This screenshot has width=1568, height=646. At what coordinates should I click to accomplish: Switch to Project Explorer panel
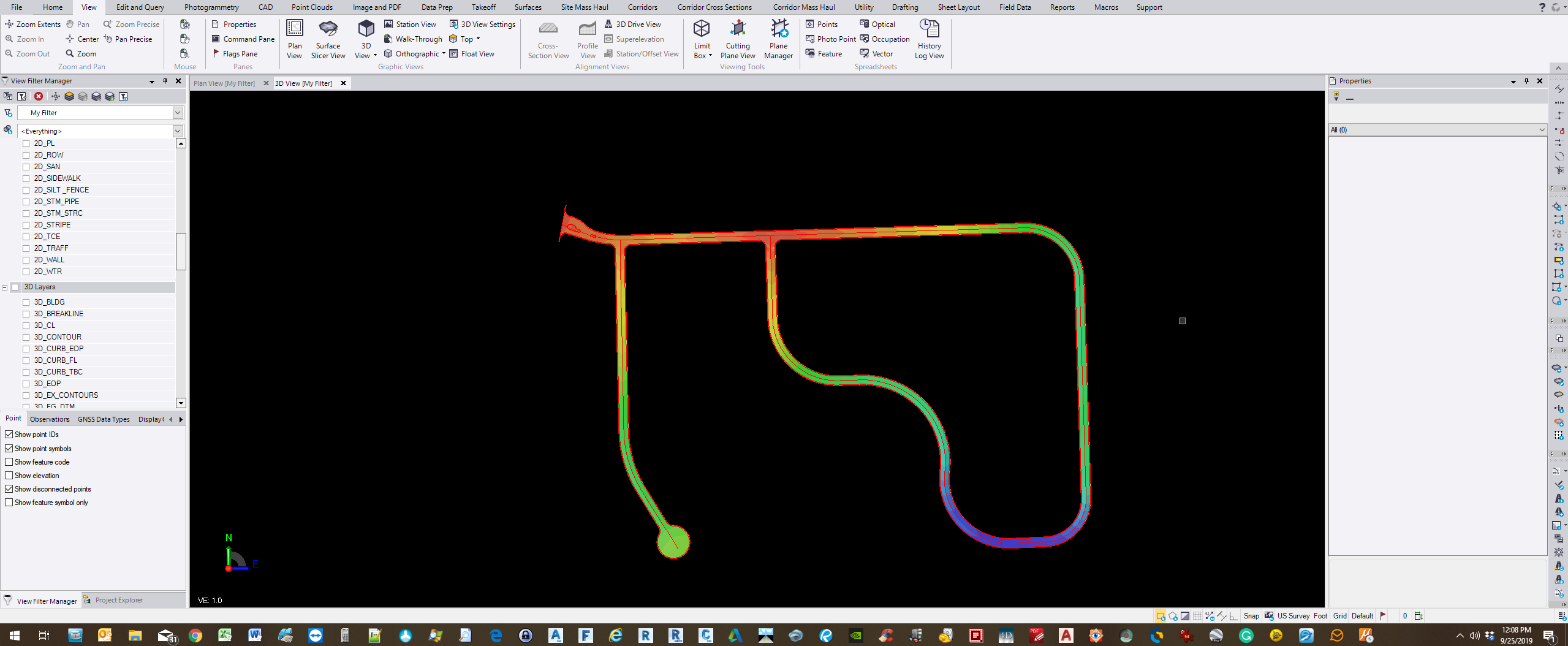click(118, 601)
